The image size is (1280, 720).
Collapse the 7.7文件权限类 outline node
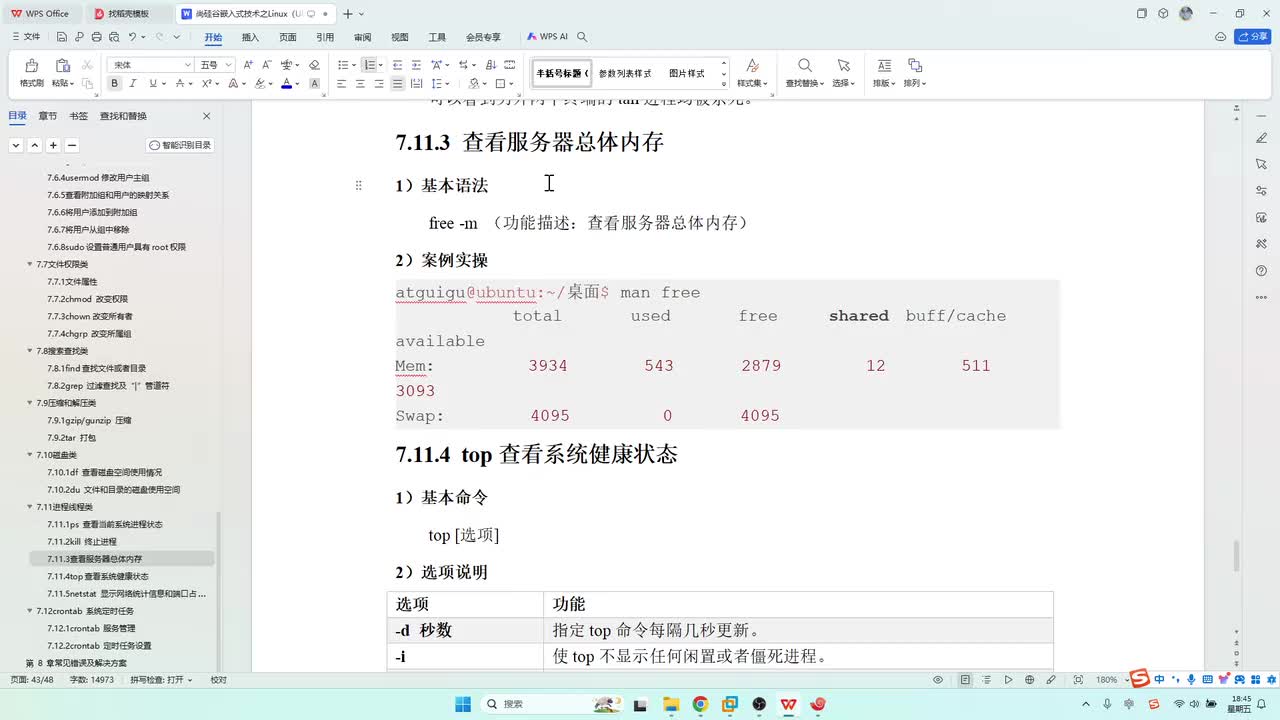tap(30, 264)
